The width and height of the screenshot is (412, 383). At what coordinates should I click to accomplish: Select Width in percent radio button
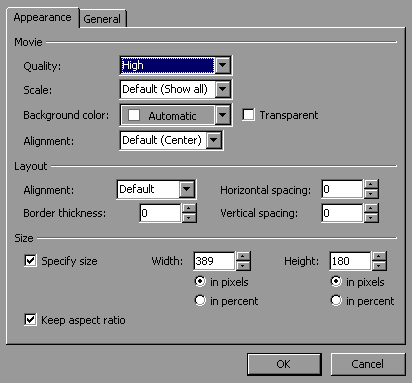pyautogui.click(x=200, y=301)
